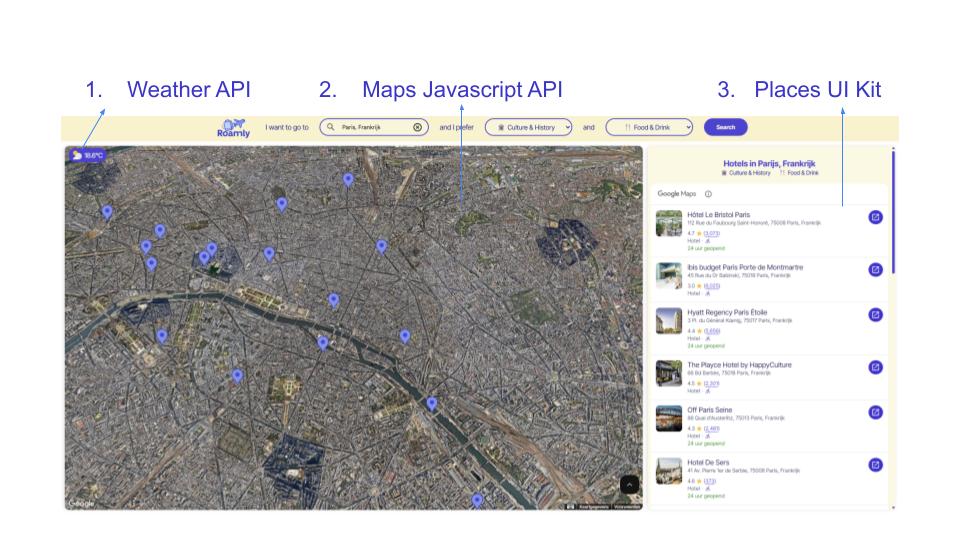Click the scroll-down arrow of hotel list

[x=894, y=508]
